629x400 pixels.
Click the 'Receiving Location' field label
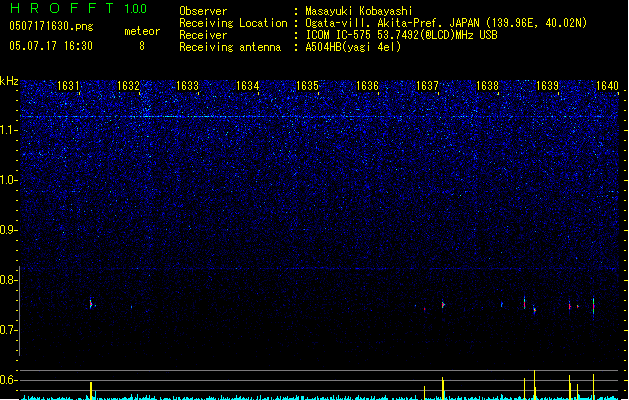click(x=233, y=23)
